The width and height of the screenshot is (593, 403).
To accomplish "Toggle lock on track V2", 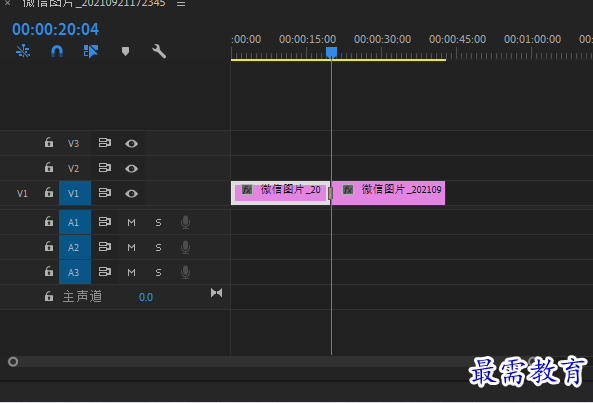I will pyautogui.click(x=49, y=167).
